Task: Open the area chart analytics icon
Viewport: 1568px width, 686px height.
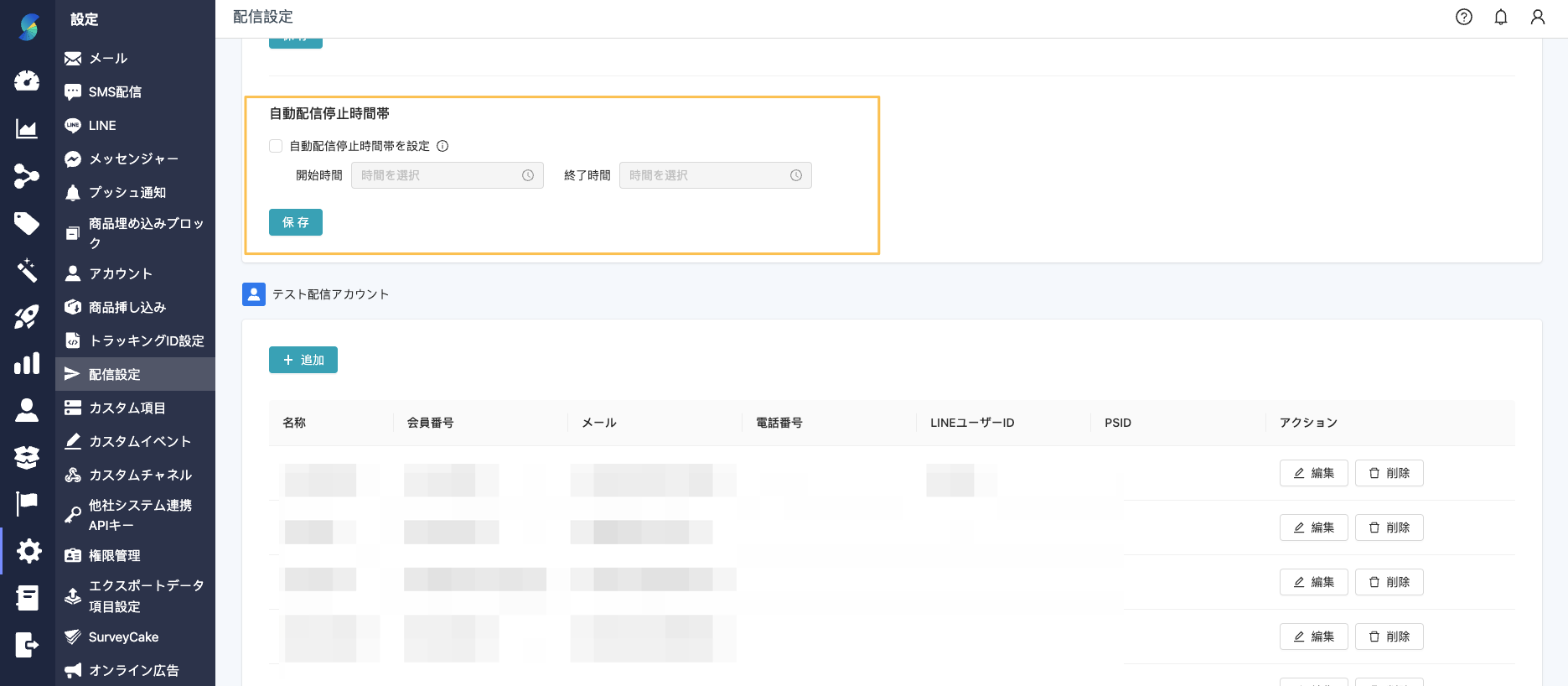Action: [27, 128]
